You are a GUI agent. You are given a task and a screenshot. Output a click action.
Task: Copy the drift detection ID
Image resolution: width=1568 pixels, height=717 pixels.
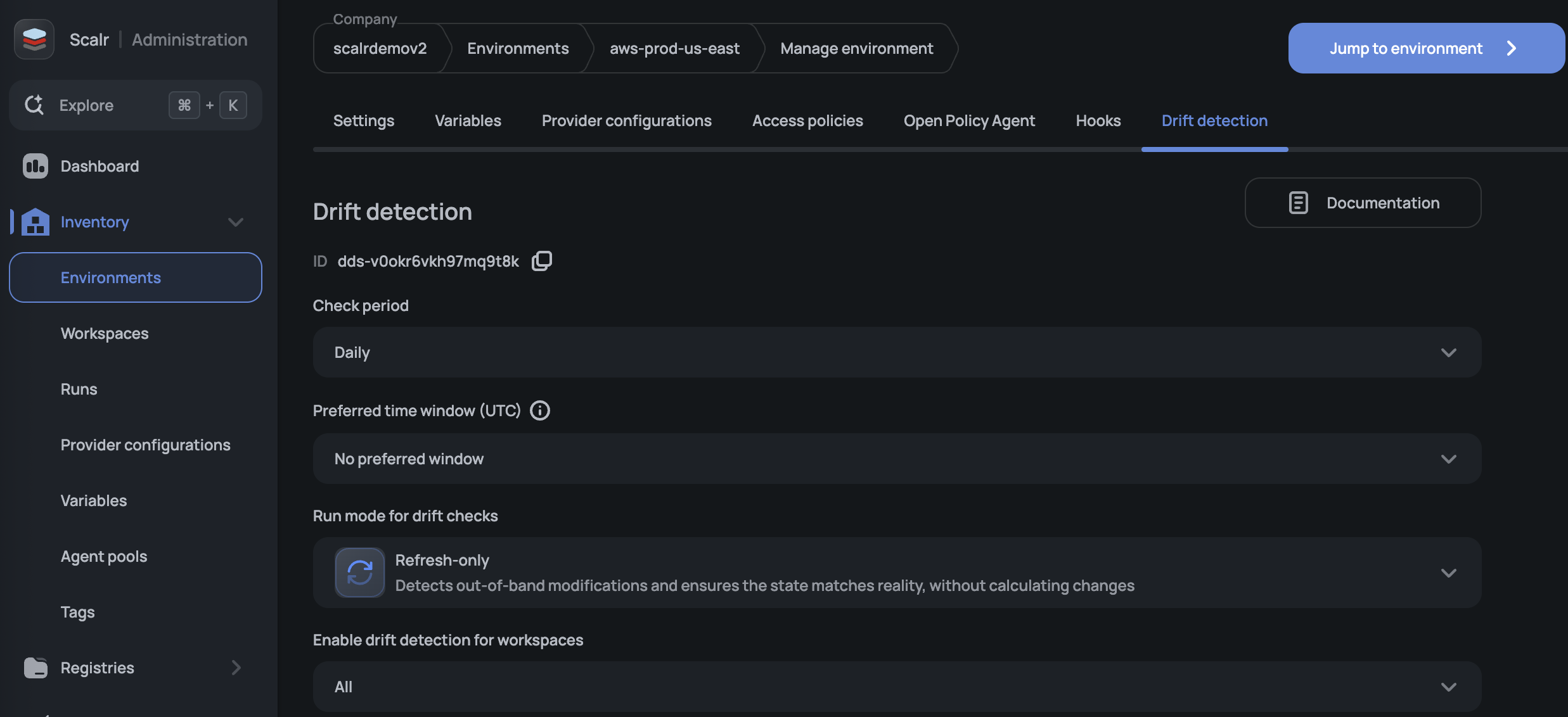pyautogui.click(x=542, y=261)
